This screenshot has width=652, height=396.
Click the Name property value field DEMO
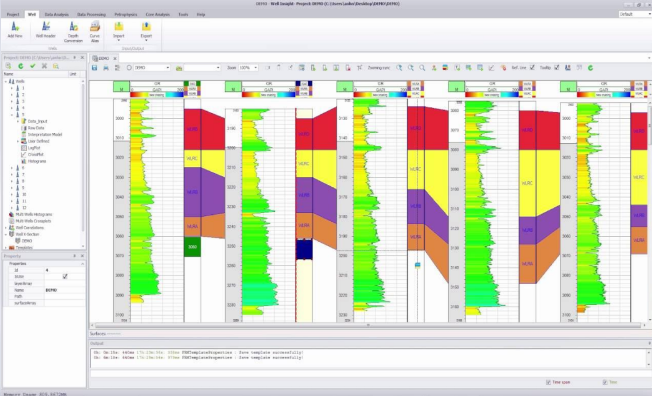(64, 290)
